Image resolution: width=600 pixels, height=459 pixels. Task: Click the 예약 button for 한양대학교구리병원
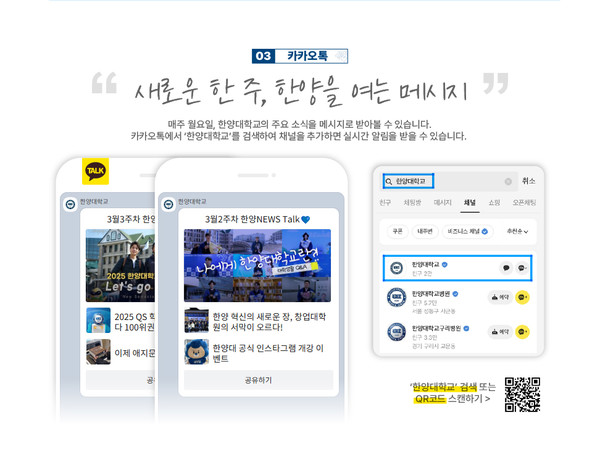500,332
